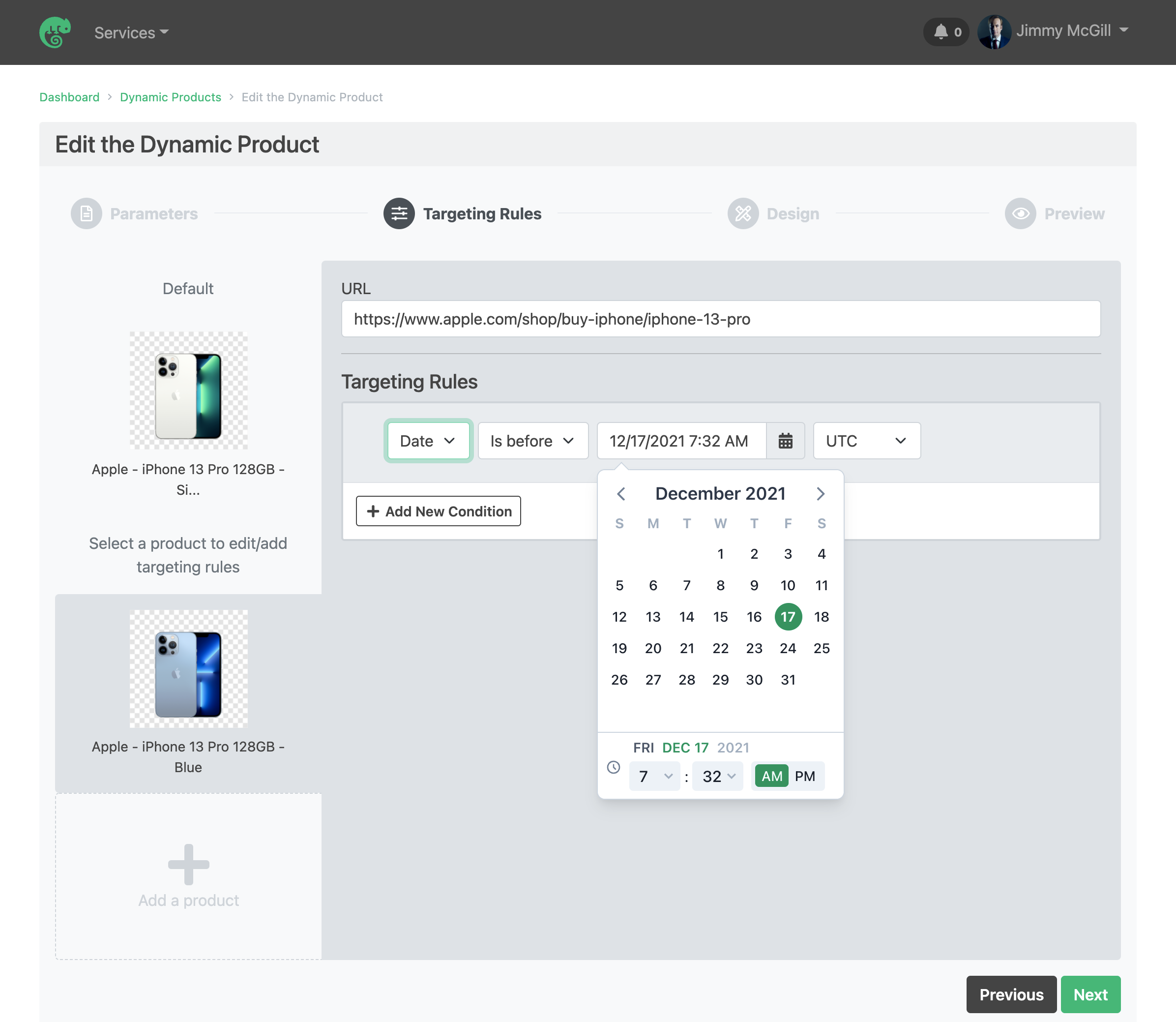Click the Previous button
Viewport: 1176px width, 1022px height.
[x=1011, y=994]
